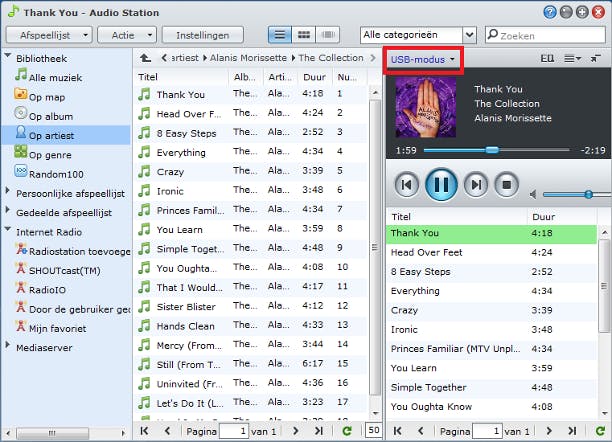Pause the current song

click(x=441, y=185)
